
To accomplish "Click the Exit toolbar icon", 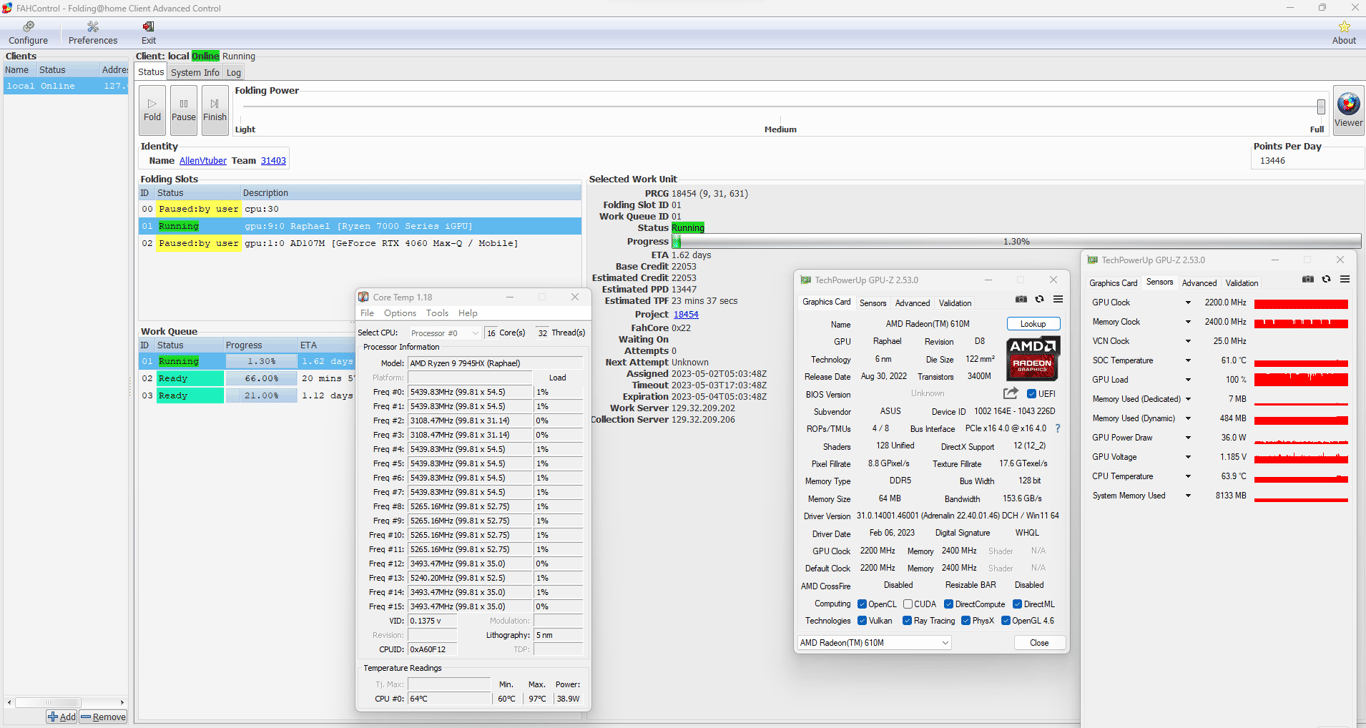I will coord(148,33).
